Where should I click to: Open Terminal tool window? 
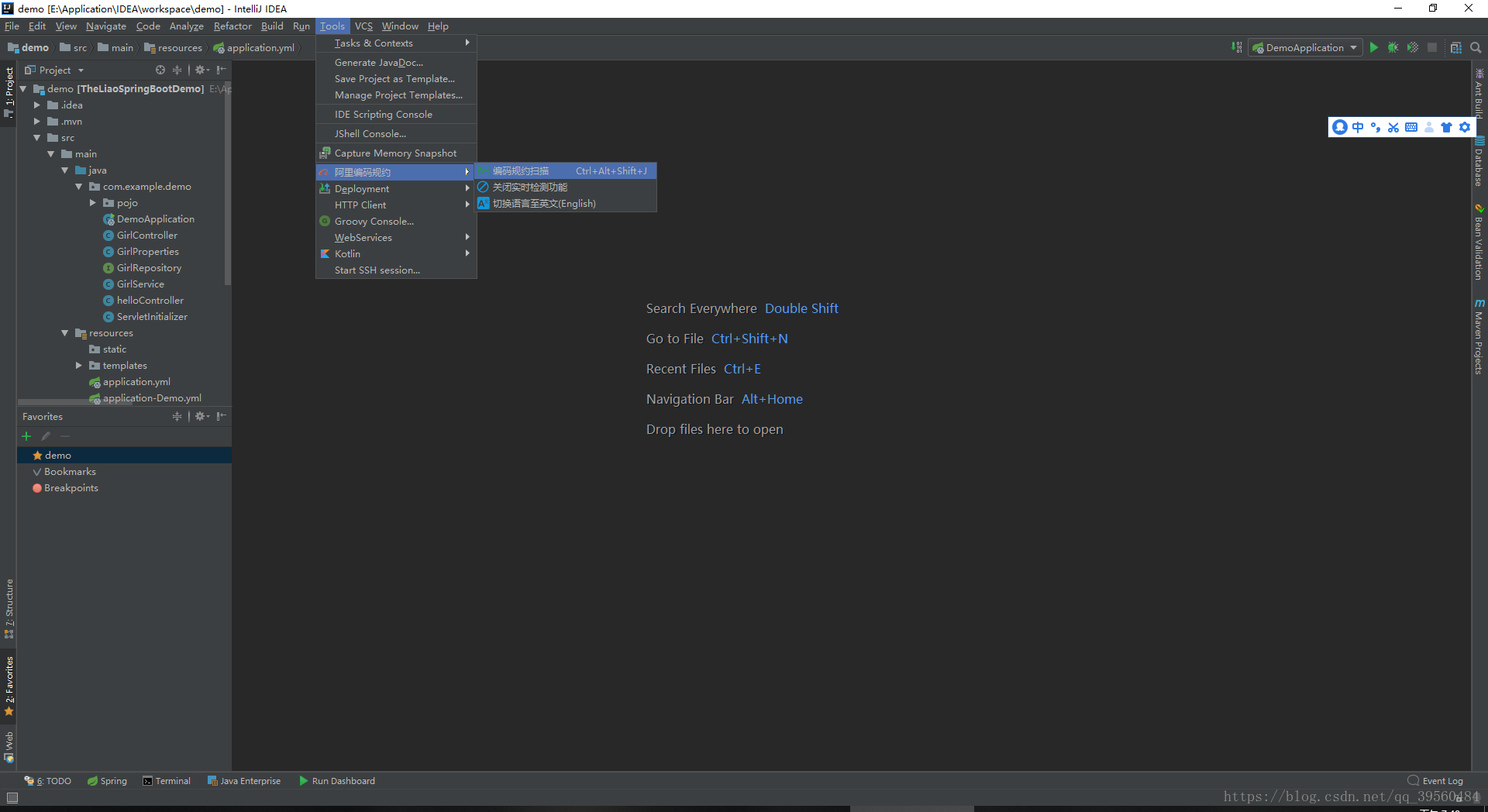[167, 781]
